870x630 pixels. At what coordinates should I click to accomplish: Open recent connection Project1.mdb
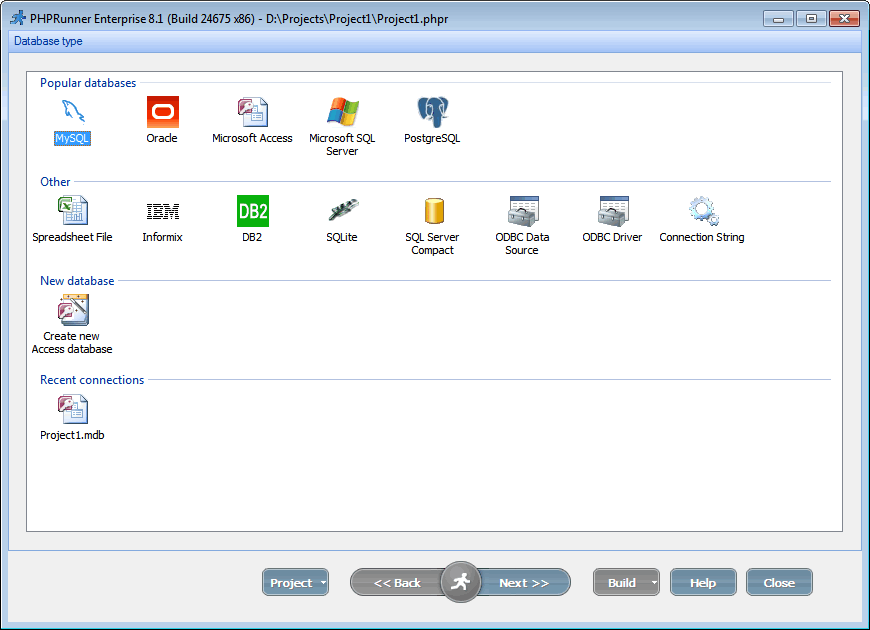click(72, 410)
